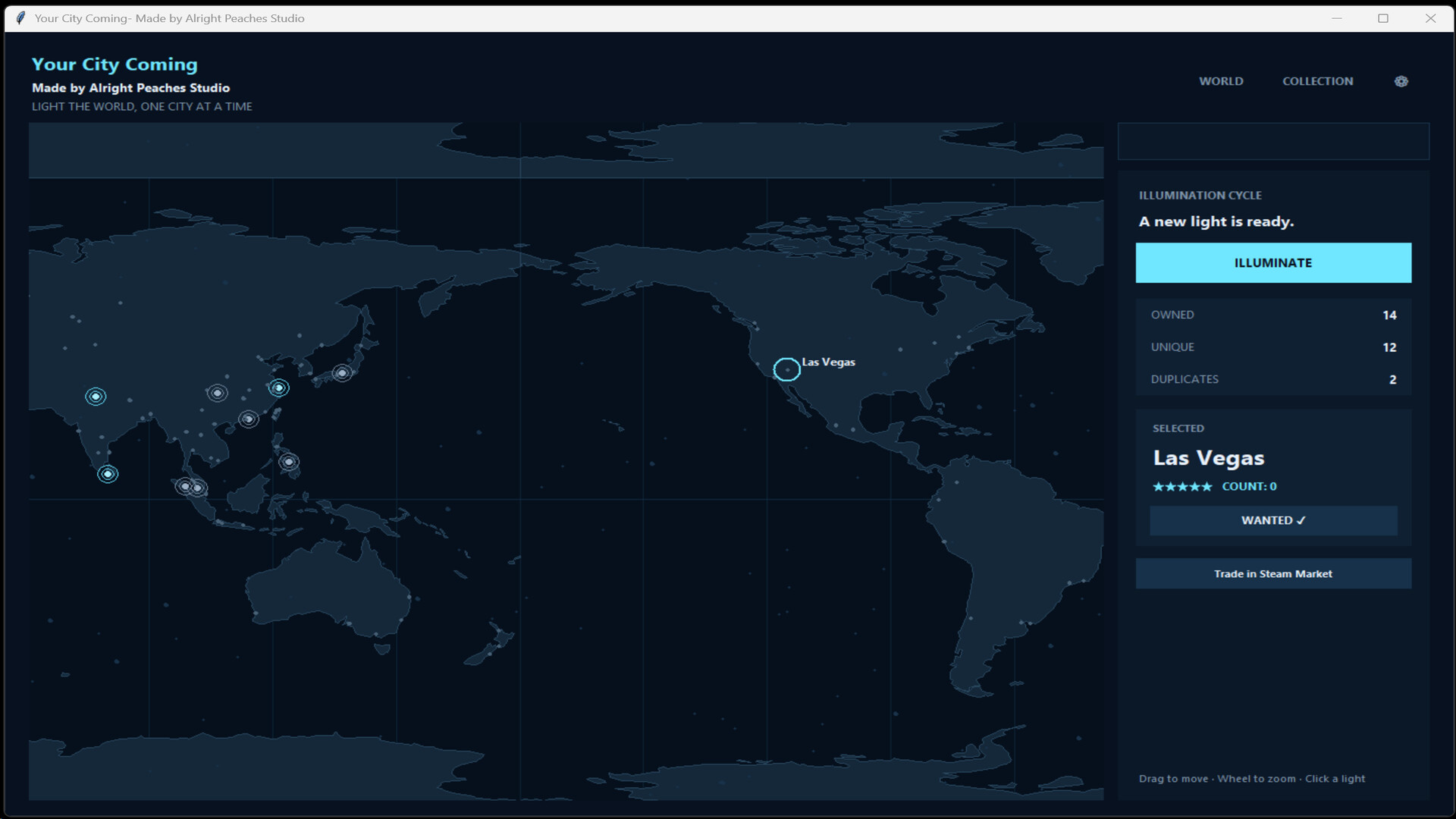
Task: Click the five-star rating under Las Vegas
Action: pos(1182,487)
